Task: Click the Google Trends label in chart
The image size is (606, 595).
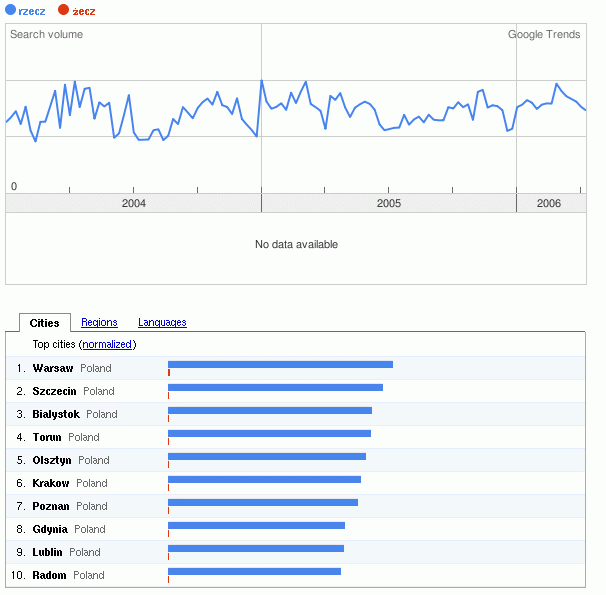Action: tap(544, 34)
